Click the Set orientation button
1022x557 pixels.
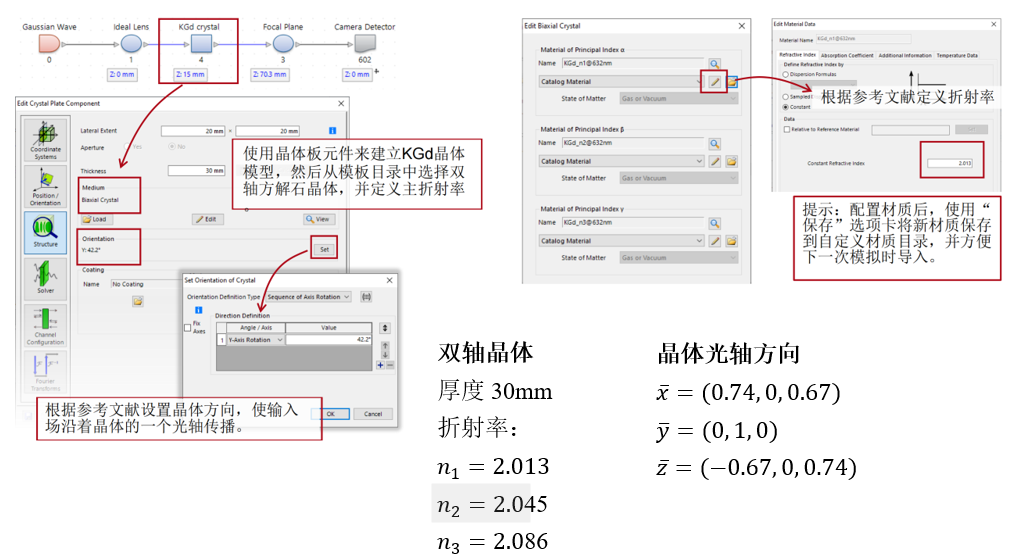324,250
